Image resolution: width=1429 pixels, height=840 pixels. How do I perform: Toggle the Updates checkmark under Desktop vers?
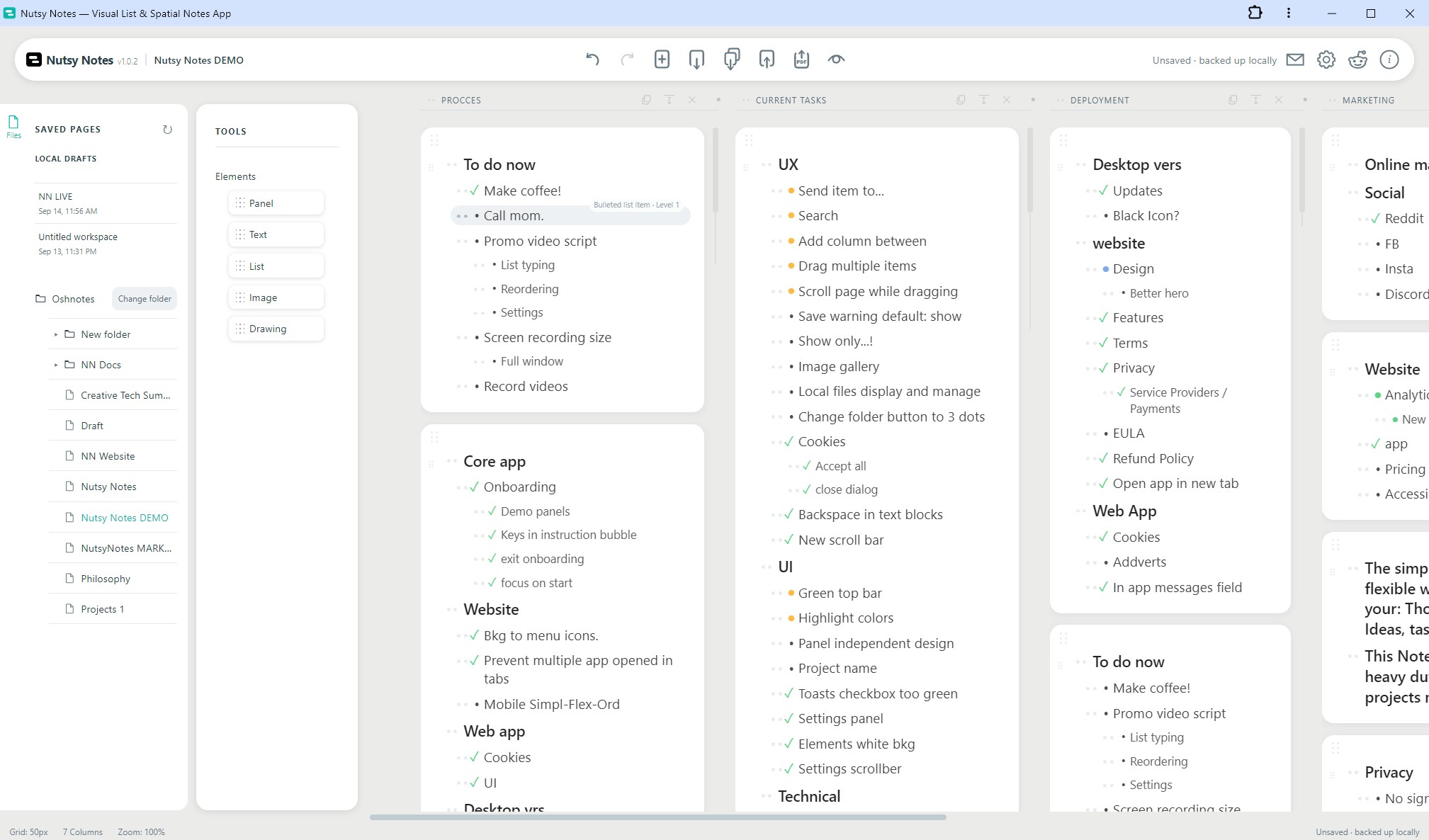click(x=1103, y=191)
